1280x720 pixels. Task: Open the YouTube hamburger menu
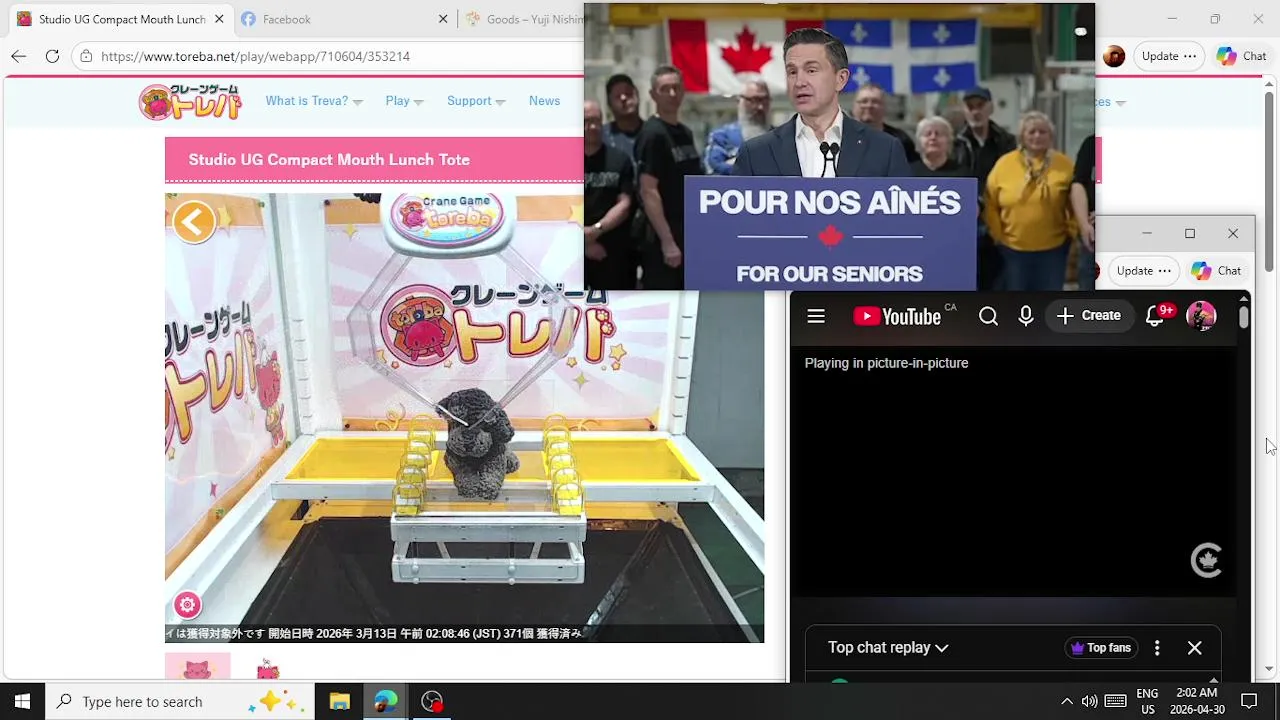coord(816,316)
